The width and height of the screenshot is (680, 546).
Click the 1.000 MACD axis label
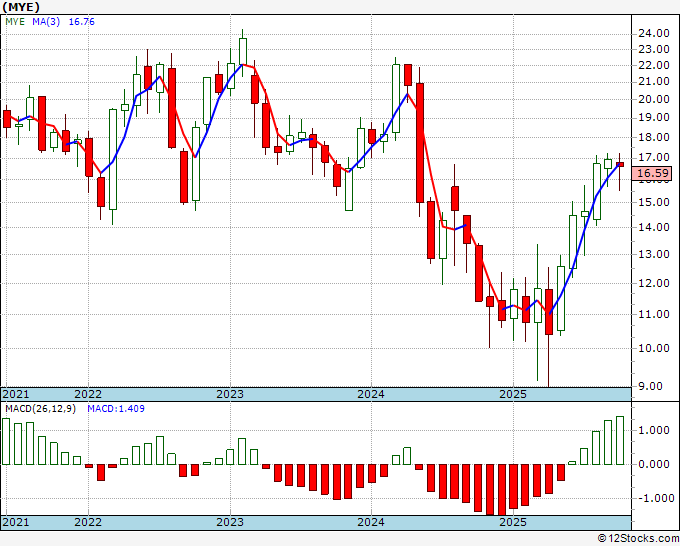click(654, 430)
